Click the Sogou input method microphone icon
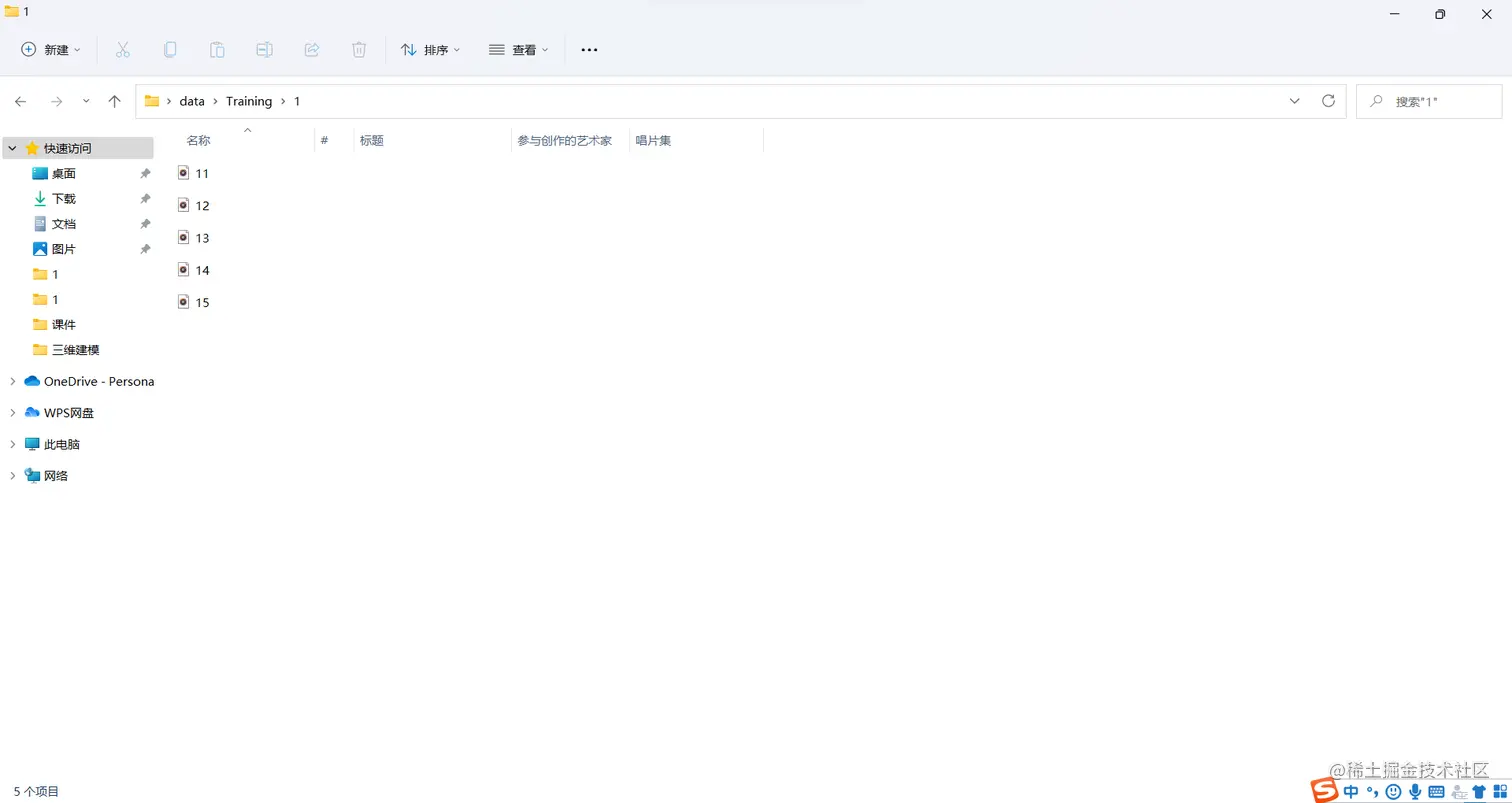The height and width of the screenshot is (803, 1512). (1415, 791)
